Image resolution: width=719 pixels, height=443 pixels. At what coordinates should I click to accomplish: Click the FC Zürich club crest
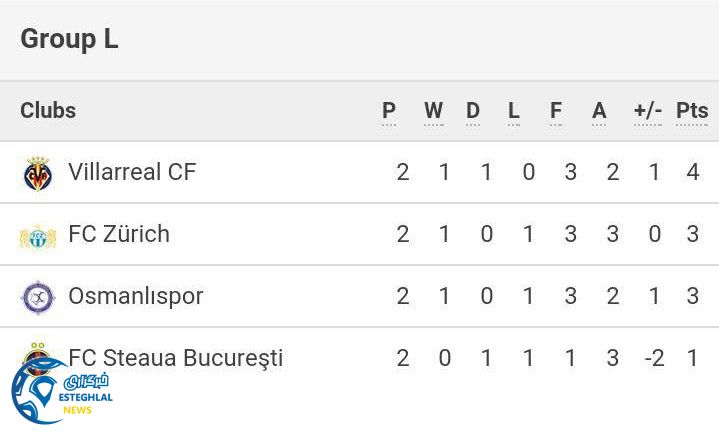tap(38, 236)
